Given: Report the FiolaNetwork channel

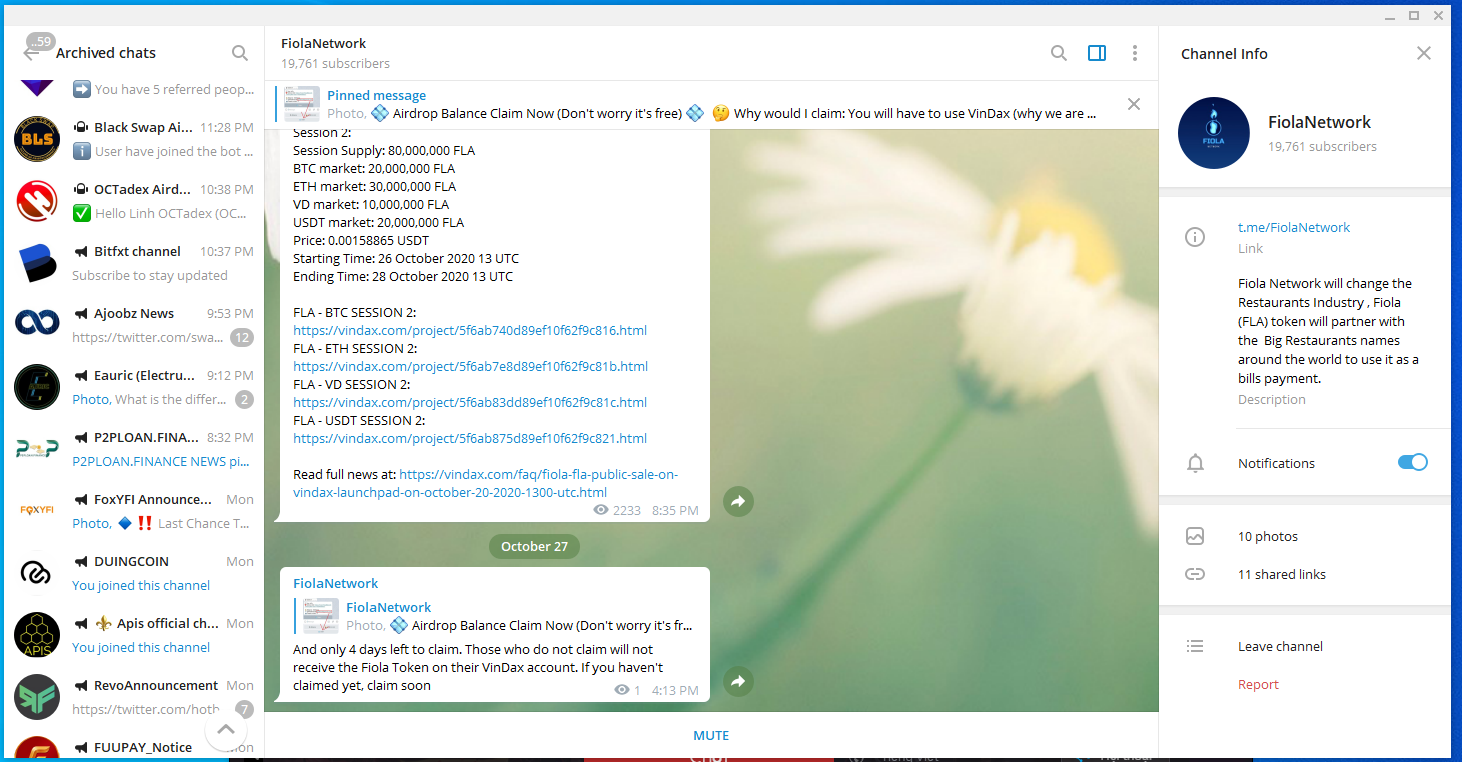Looking at the screenshot, I should [x=1258, y=684].
